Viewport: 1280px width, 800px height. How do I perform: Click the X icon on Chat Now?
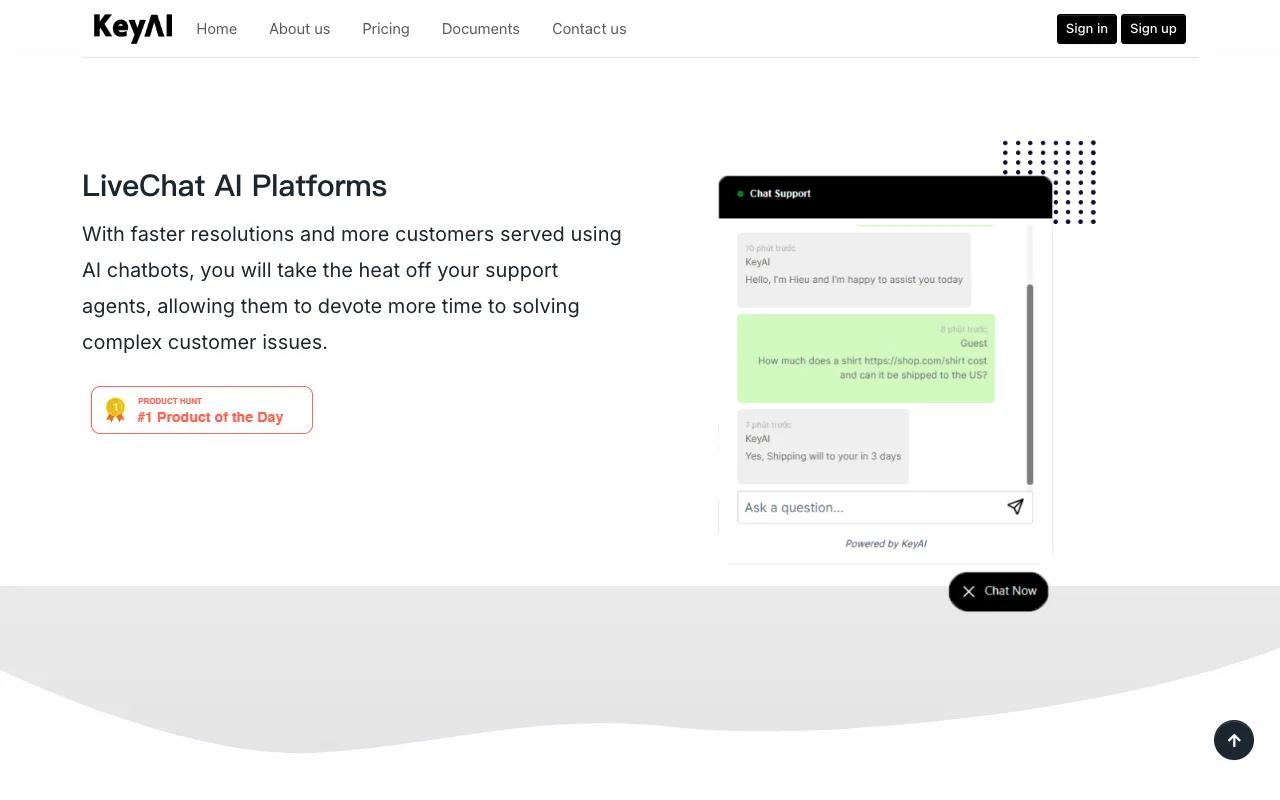[x=969, y=592]
